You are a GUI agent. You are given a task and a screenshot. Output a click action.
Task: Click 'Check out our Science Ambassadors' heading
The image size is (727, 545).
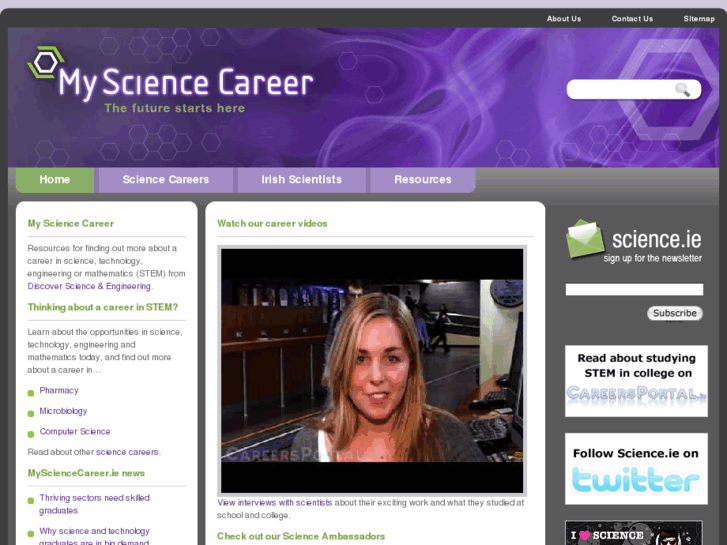click(x=301, y=536)
